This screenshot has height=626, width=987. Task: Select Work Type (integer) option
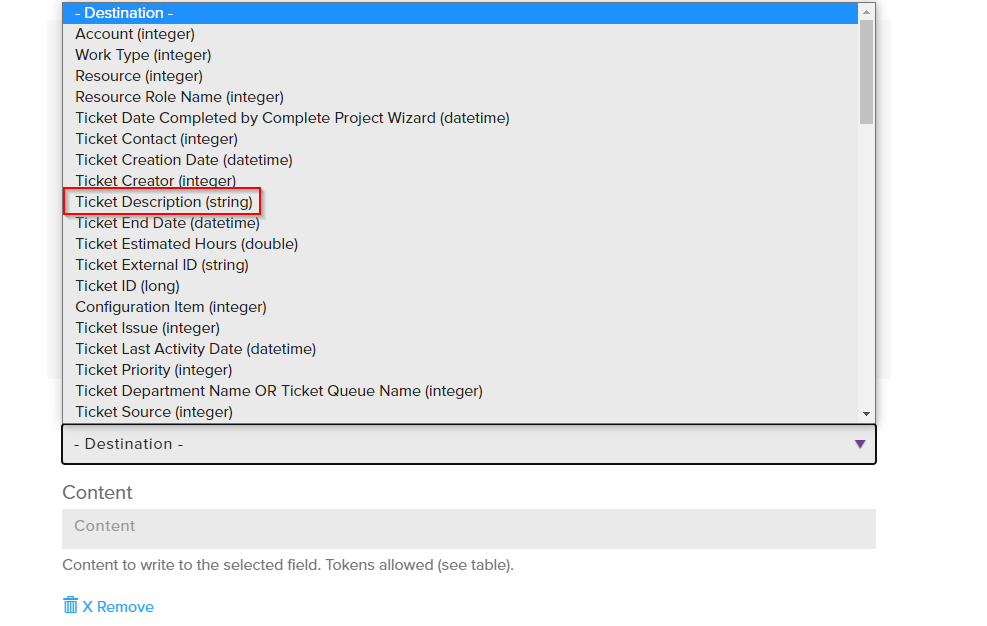143,55
